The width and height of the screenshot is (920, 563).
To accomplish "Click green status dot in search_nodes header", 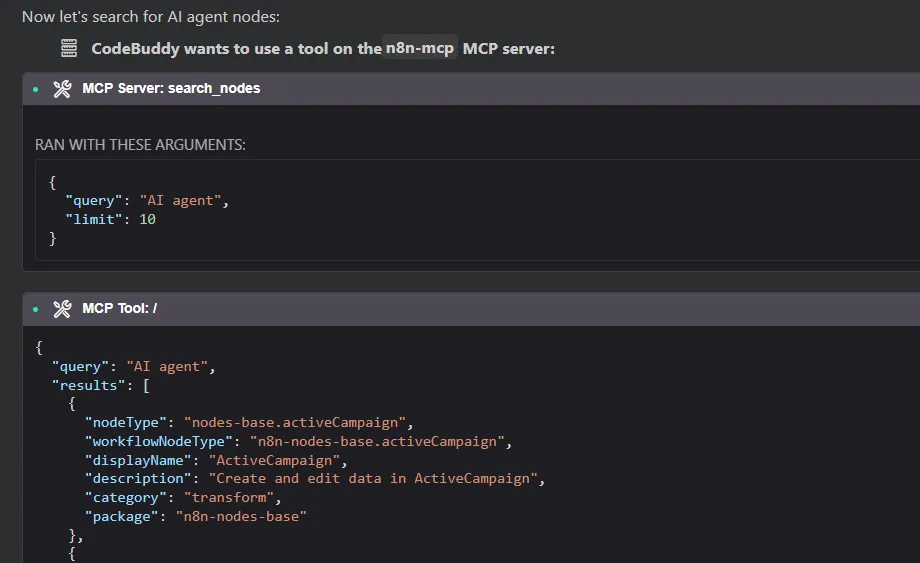I will point(36,89).
